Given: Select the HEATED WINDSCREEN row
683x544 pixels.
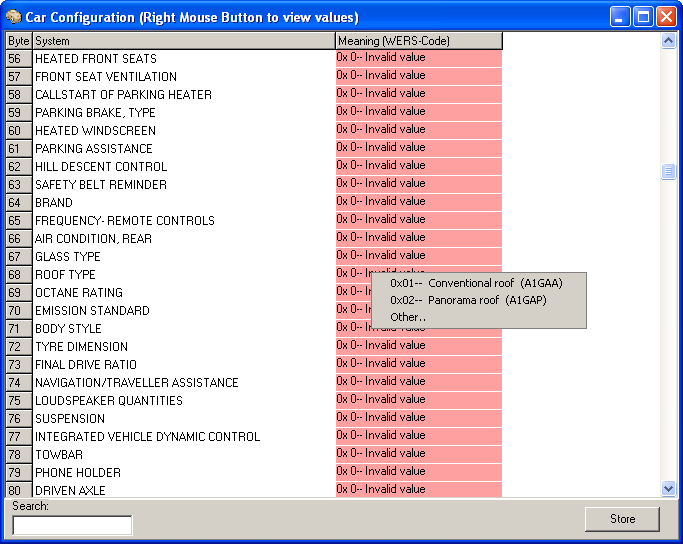Looking at the screenshot, I should [x=95, y=131].
